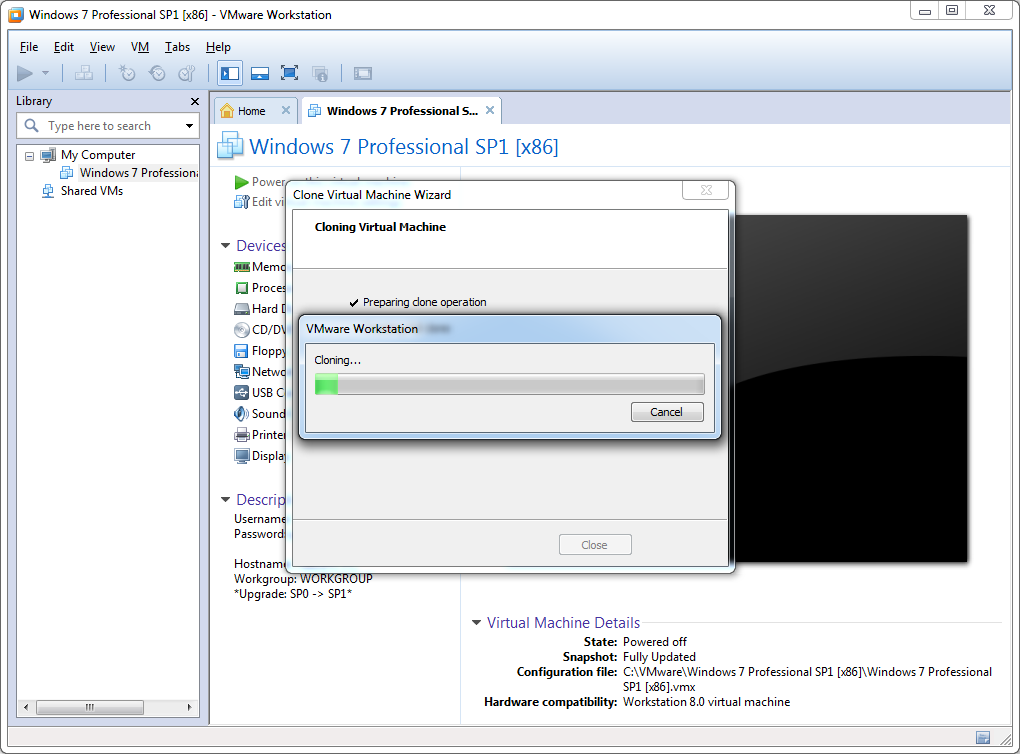Cancel the cloning operation
Viewport: 1020px width, 754px height.
667,412
